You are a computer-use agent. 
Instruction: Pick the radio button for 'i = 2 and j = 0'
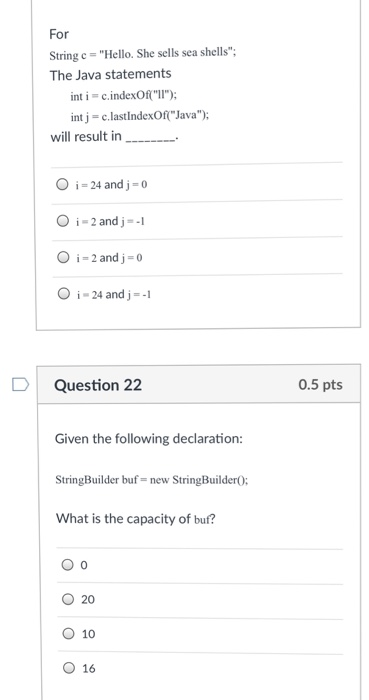pos(62,258)
